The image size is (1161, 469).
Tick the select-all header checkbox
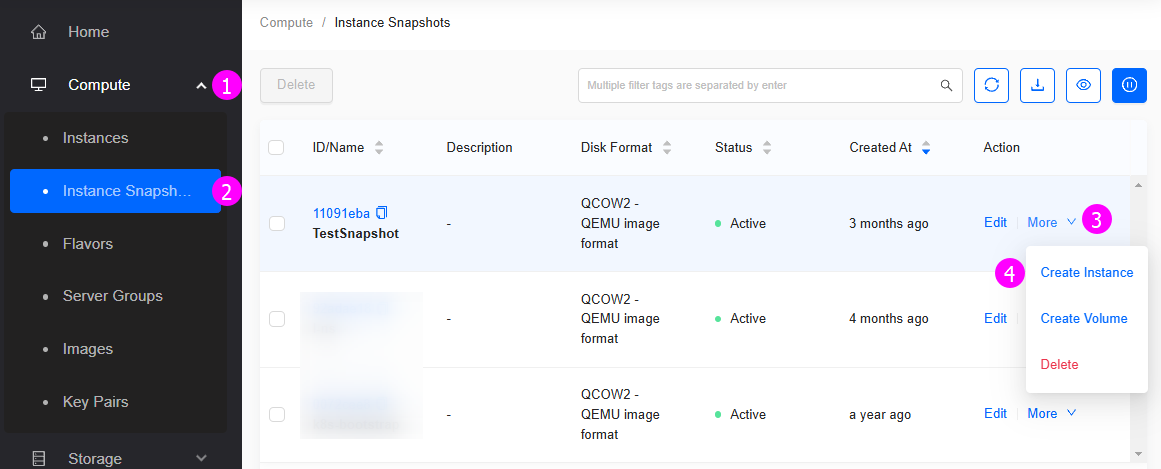pos(276,147)
